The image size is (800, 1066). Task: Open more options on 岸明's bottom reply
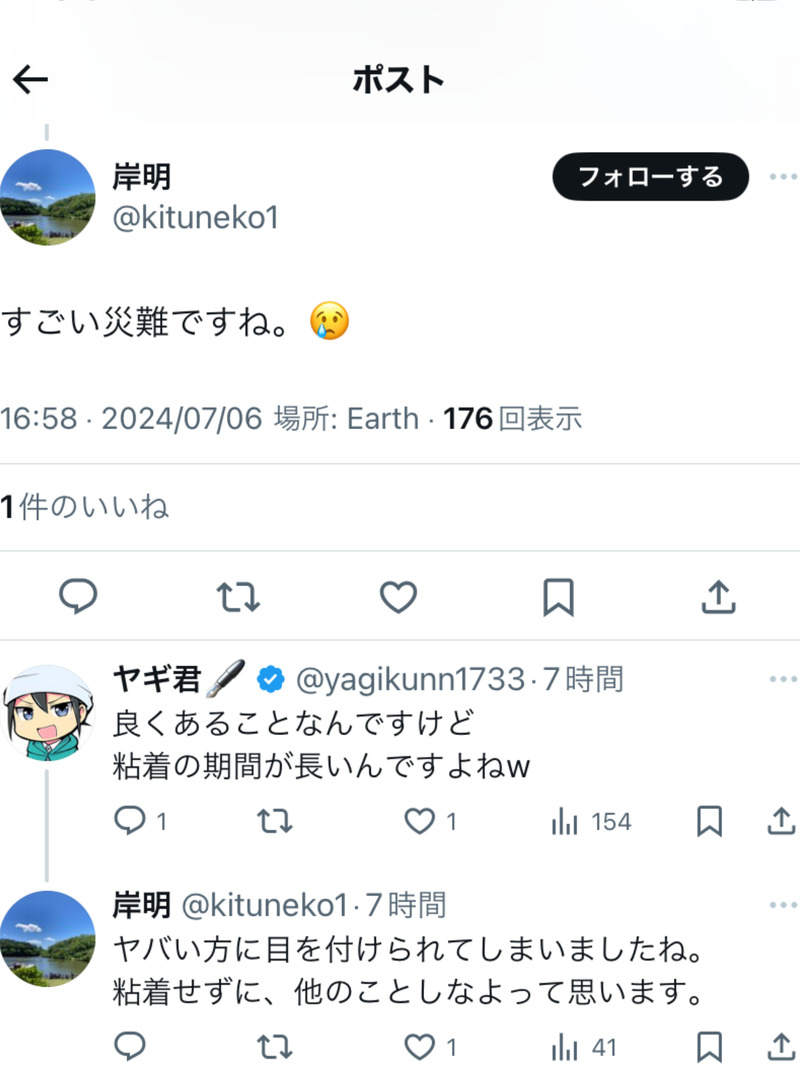coord(782,905)
